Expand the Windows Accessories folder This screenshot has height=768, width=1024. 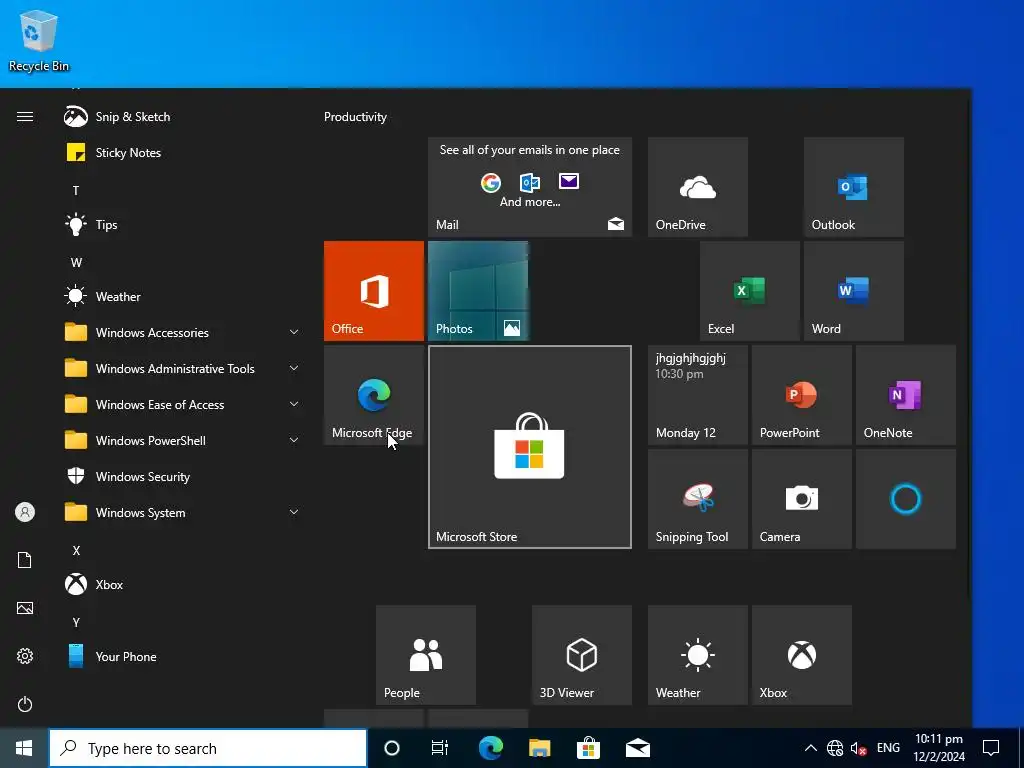click(x=183, y=332)
